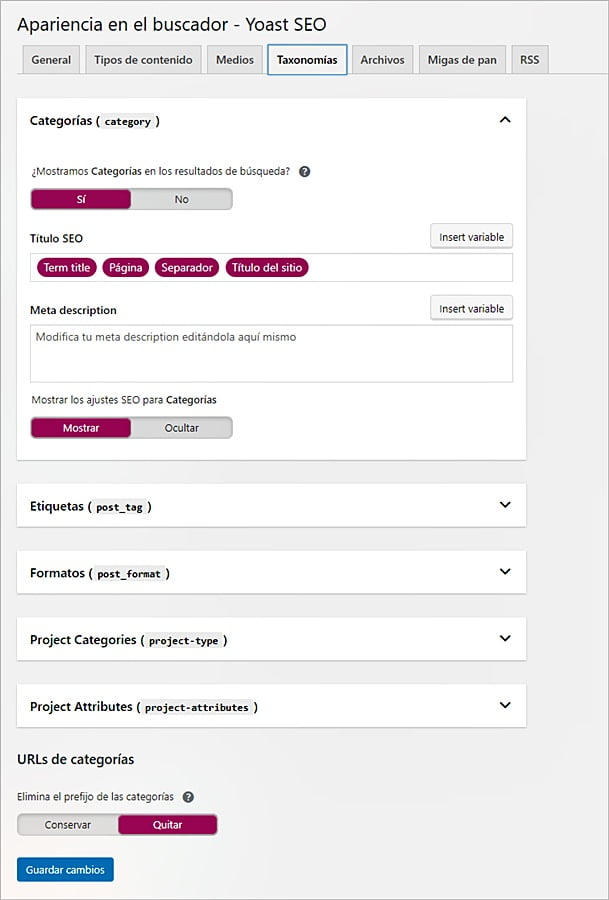Screen dimensions: 609x900
Task: Select the Página variable tag
Action: (126, 267)
